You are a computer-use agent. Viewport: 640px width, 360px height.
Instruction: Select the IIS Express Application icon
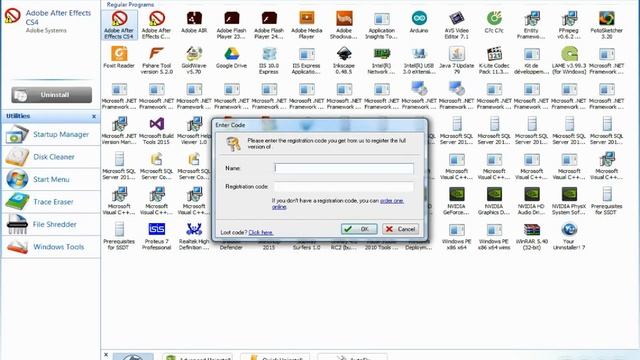[x=307, y=60]
